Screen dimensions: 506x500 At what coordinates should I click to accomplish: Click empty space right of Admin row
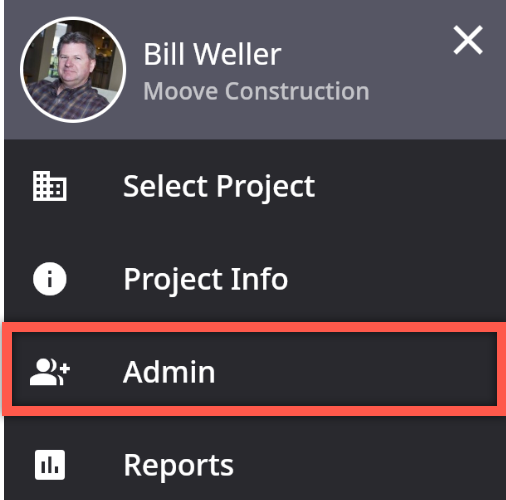click(x=367, y=370)
